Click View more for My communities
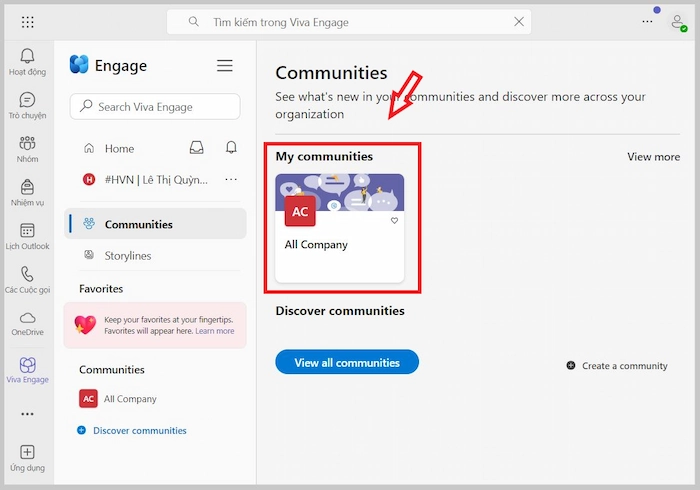The image size is (700, 490). pyautogui.click(x=654, y=157)
